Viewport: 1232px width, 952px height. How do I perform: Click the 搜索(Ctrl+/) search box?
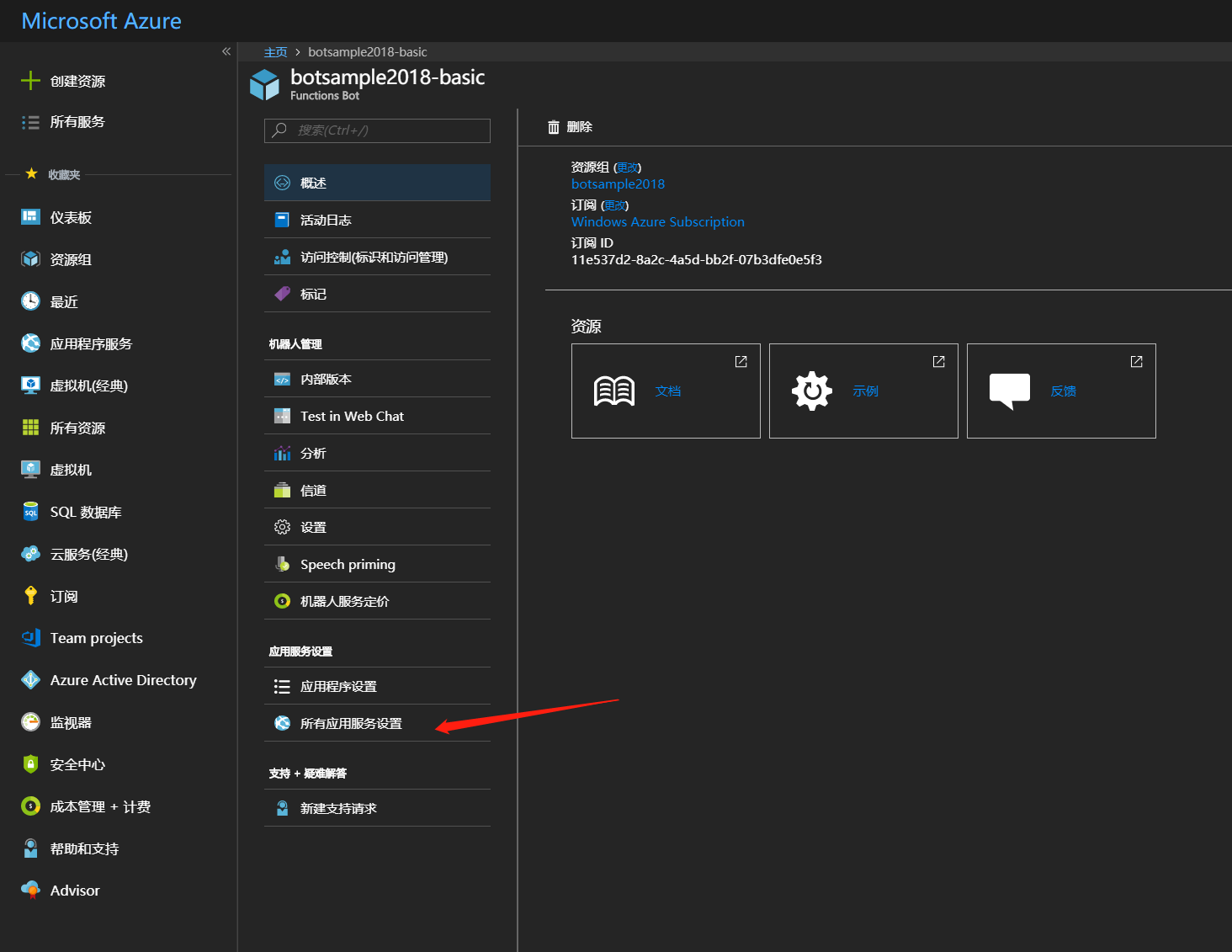pos(376,130)
